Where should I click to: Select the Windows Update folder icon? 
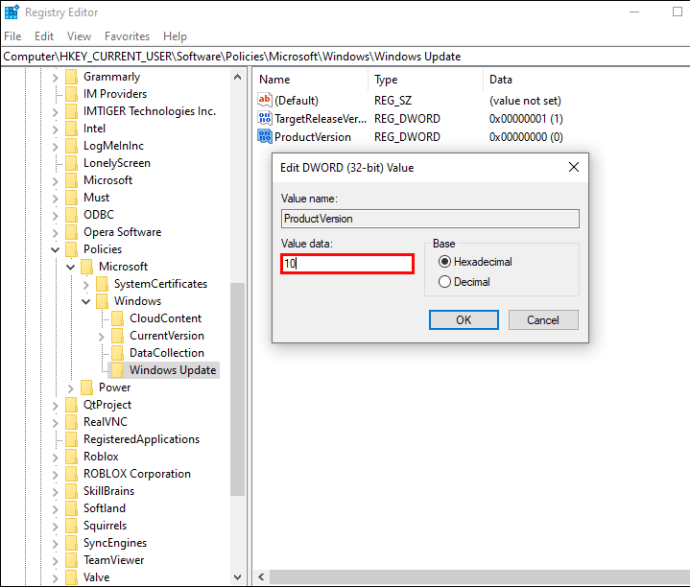[117, 370]
